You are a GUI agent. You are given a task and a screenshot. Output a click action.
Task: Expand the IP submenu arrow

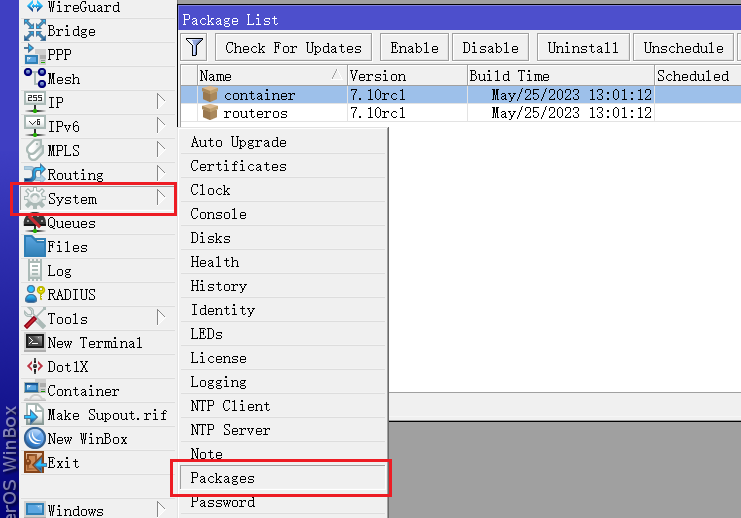tap(160, 102)
